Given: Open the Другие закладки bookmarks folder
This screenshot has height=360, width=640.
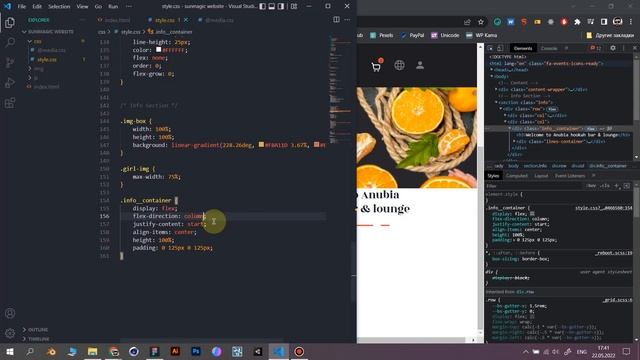Looking at the screenshot, I should coord(610,36).
